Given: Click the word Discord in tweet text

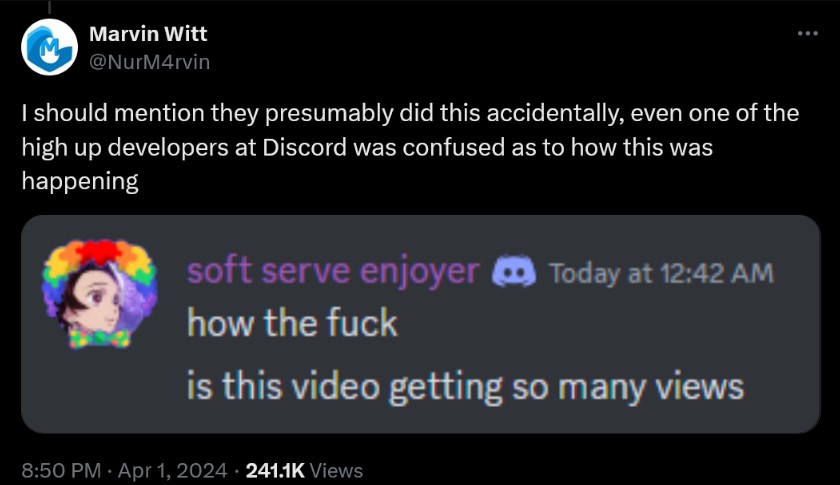Looking at the screenshot, I should 305,147.
